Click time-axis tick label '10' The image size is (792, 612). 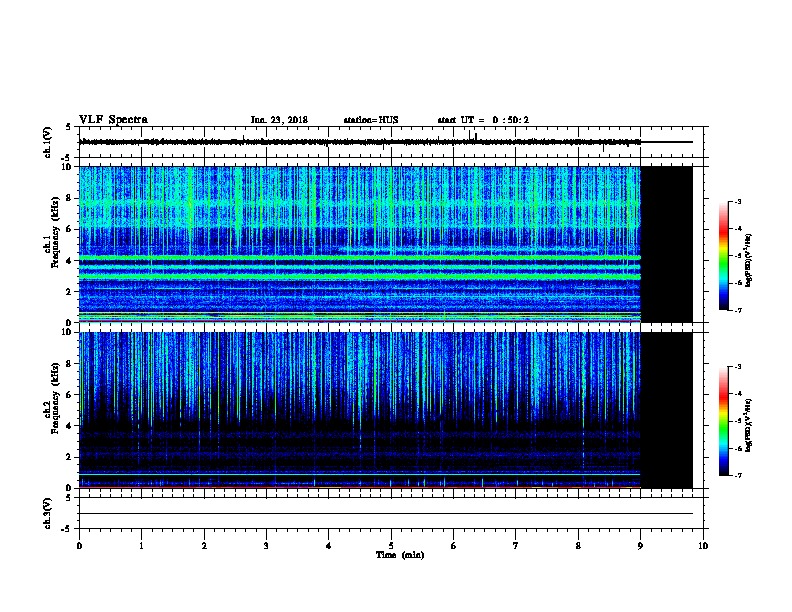pyautogui.click(x=703, y=546)
